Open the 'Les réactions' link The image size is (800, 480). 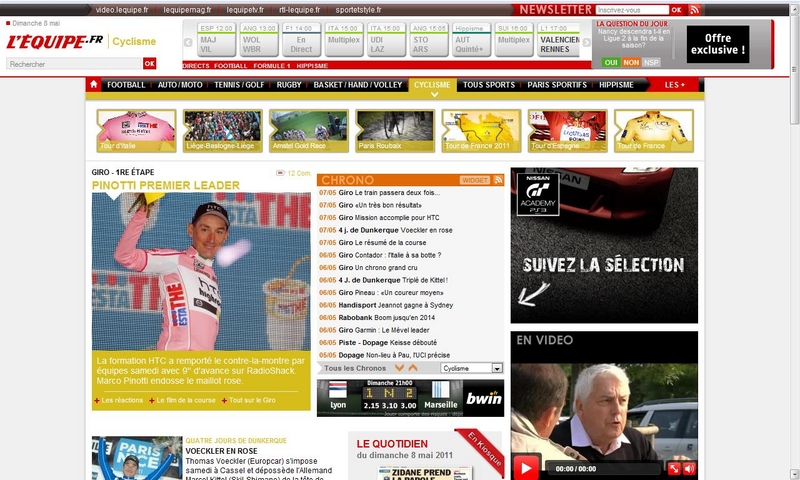click(123, 400)
